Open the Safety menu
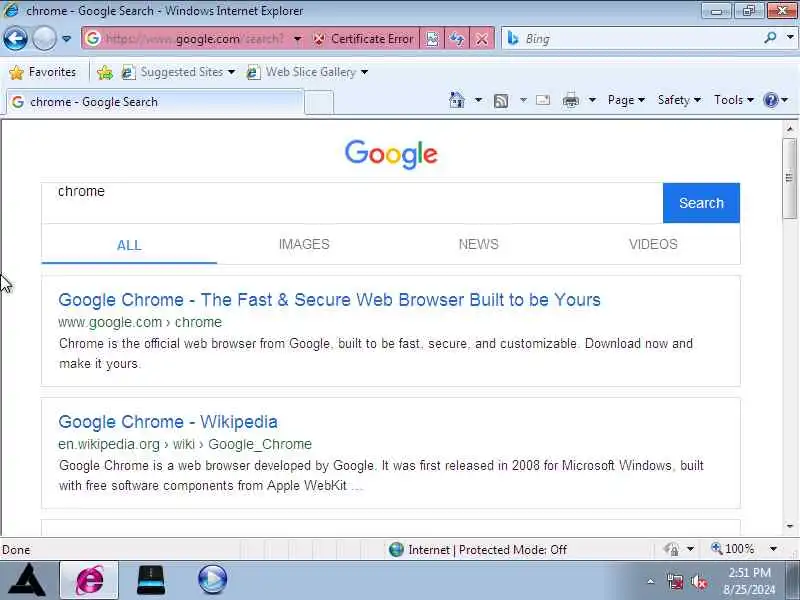The width and height of the screenshot is (800, 600). 679,100
